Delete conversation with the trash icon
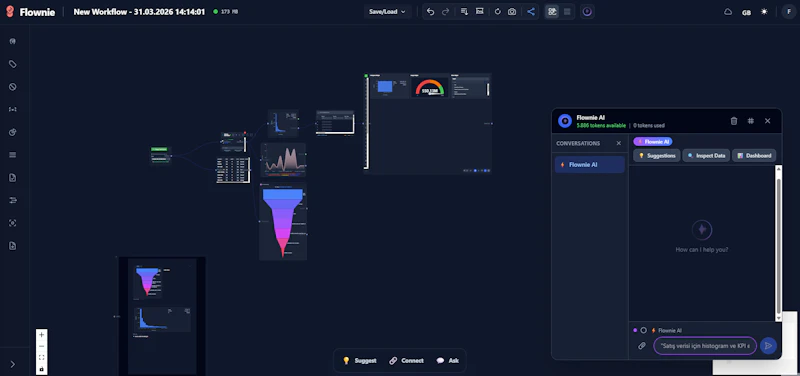Image resolution: width=800 pixels, height=376 pixels. click(x=734, y=121)
